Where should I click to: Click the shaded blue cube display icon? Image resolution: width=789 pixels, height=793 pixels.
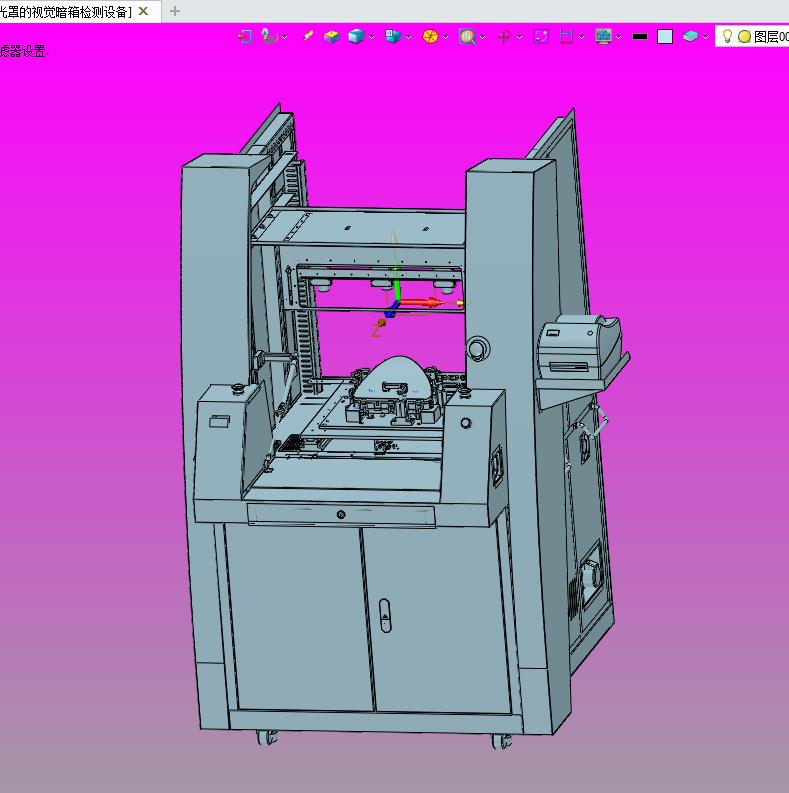click(x=357, y=36)
